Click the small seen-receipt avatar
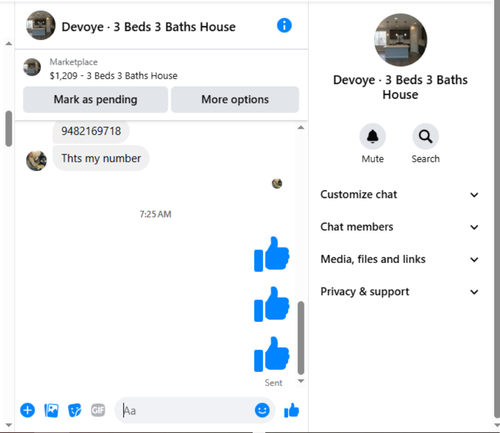This screenshot has width=500, height=433. click(277, 183)
